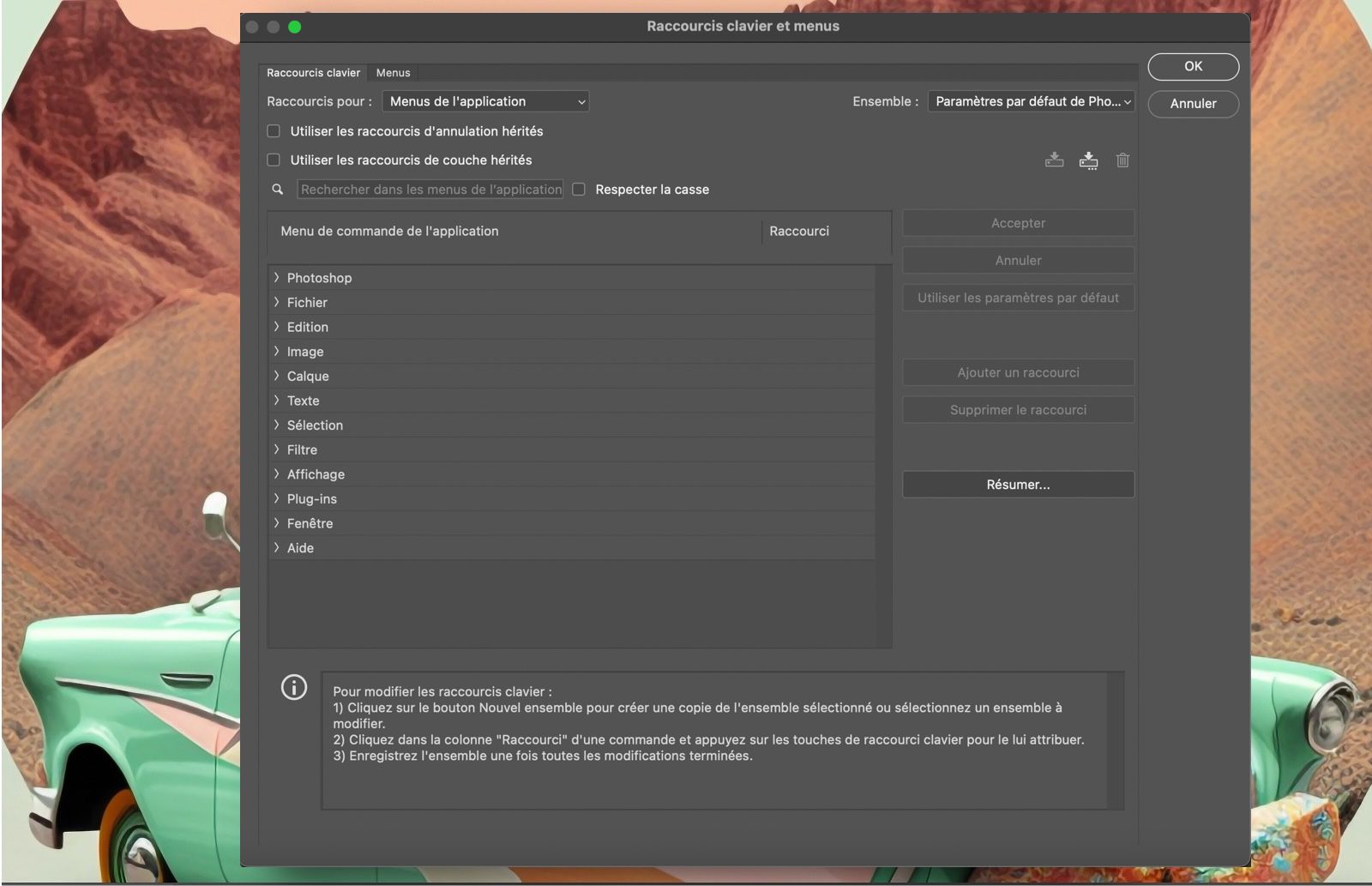Click 'Utiliser les paramètres par défaut'
The width and height of the screenshot is (1372, 886).
pos(1017,298)
